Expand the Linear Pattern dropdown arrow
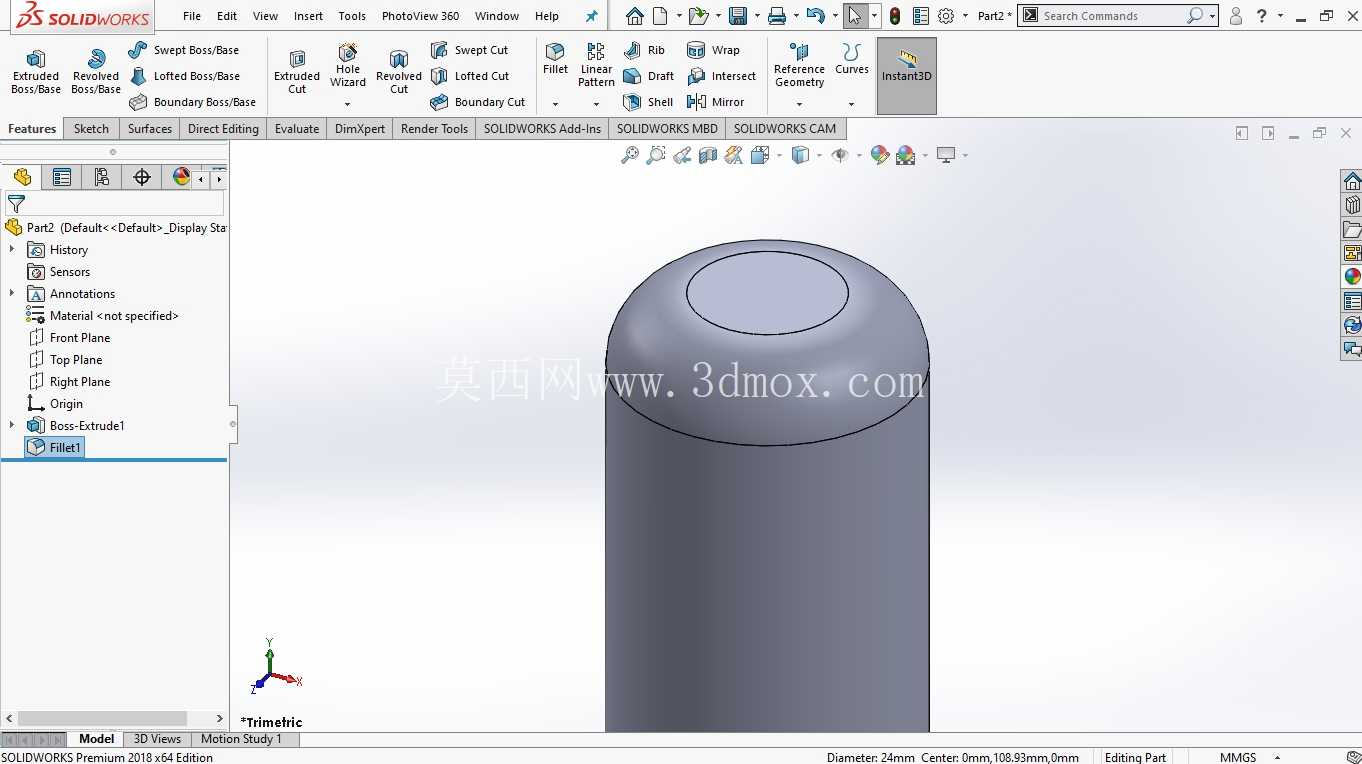Viewport: 1362px width, 764px height. [x=596, y=104]
